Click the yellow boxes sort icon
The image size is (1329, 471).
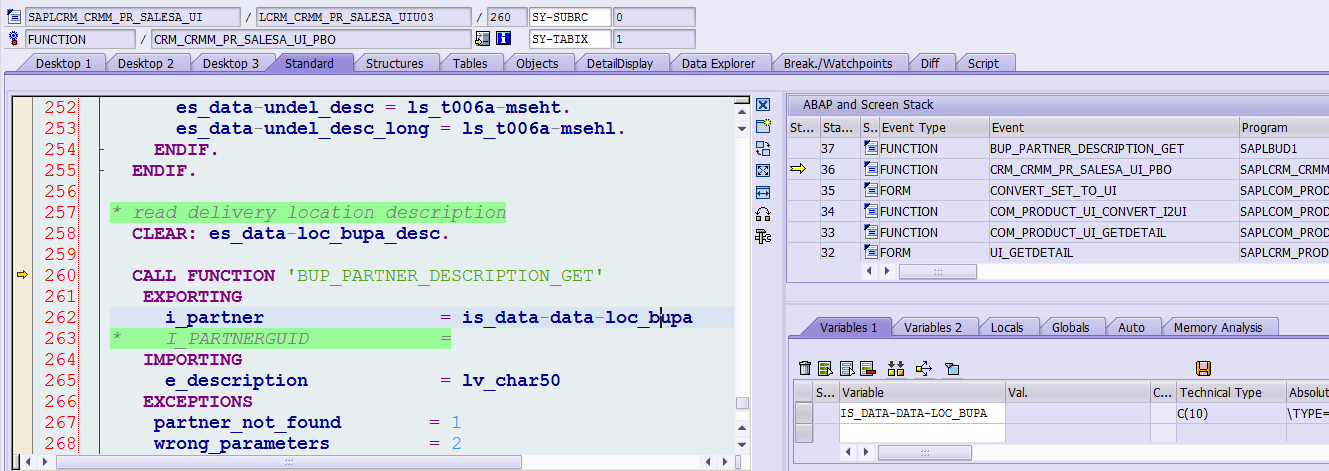(896, 369)
